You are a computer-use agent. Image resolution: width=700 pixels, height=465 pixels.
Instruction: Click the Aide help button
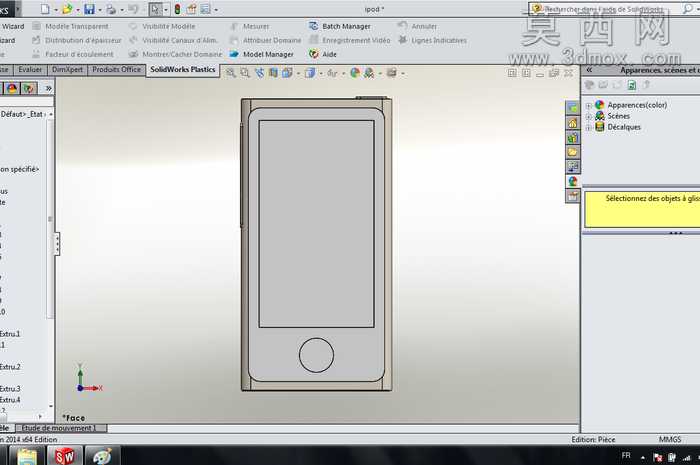click(x=323, y=54)
